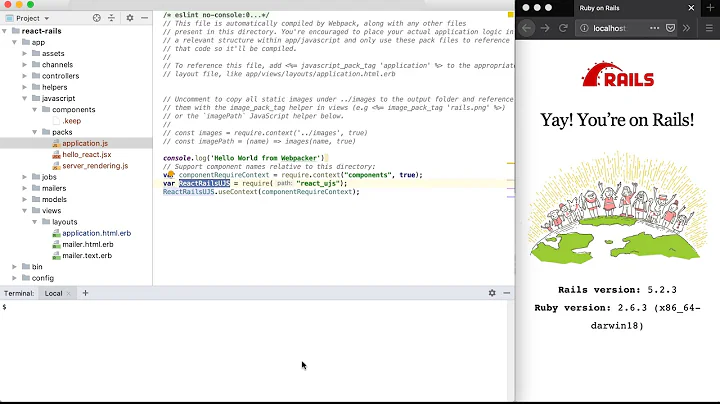Collapse the react-rails root folder
720x404 pixels.
click(x=5, y=31)
